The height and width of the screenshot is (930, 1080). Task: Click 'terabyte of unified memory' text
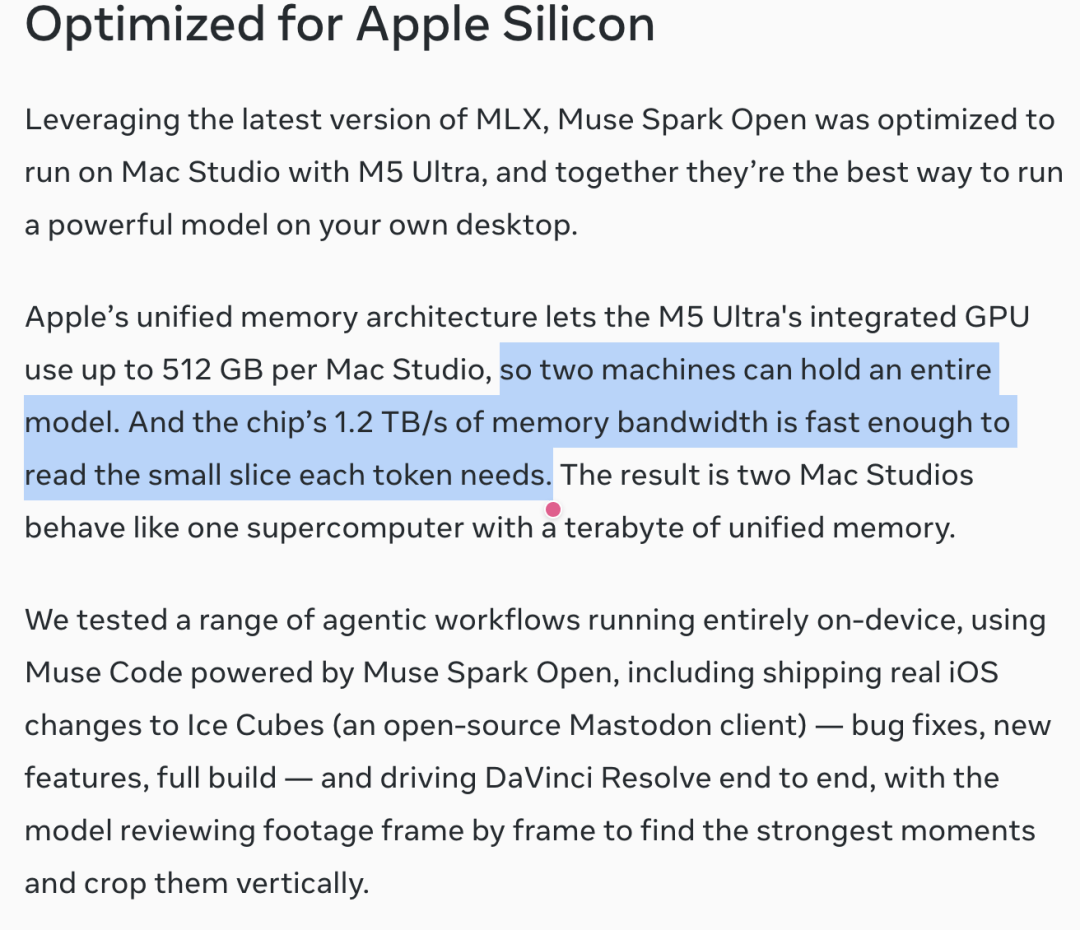tap(758, 528)
